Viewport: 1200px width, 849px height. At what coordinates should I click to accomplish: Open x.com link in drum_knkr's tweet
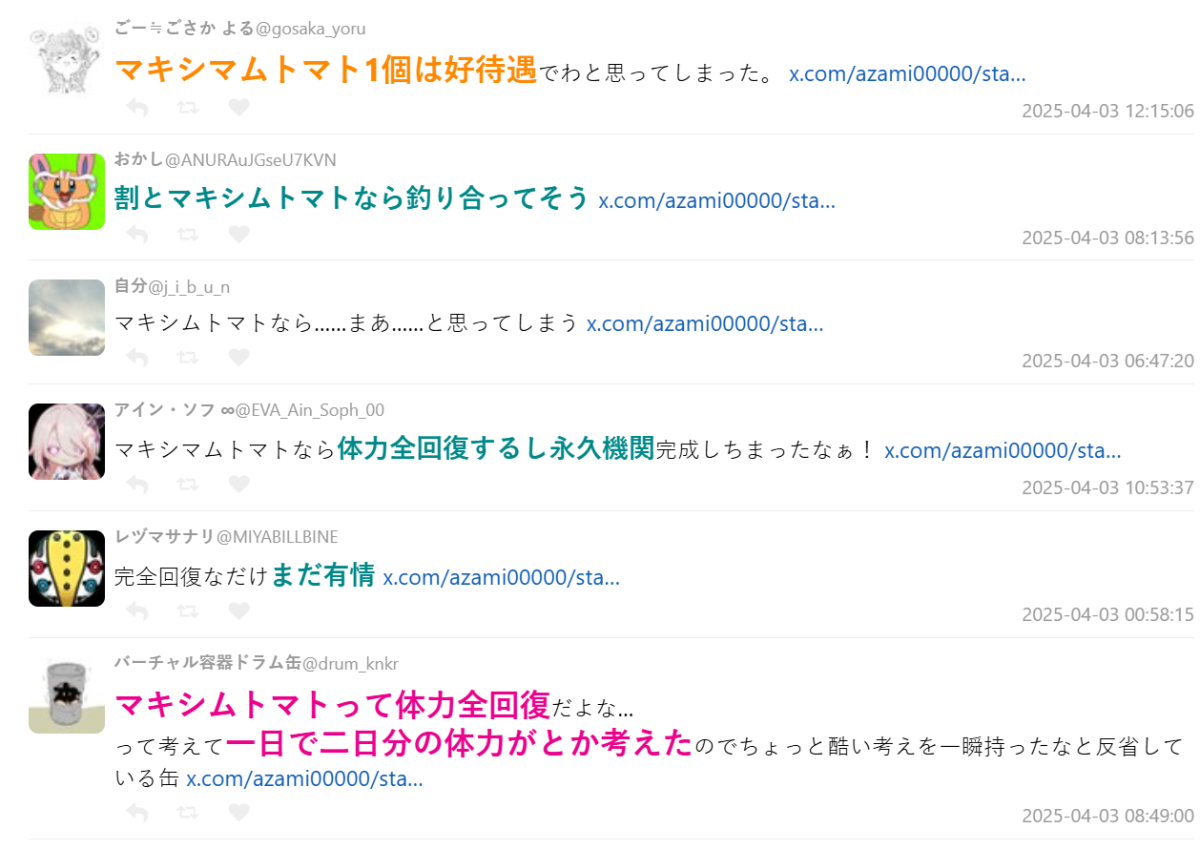click(x=304, y=779)
